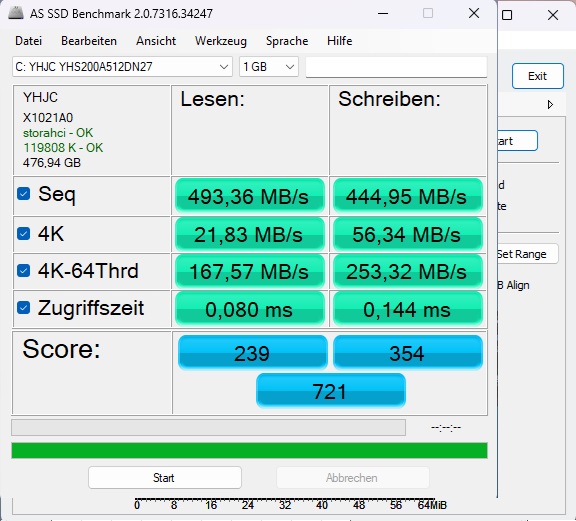The height and width of the screenshot is (521, 576).
Task: Minimize the AS SSD Benchmark window
Action: point(383,14)
